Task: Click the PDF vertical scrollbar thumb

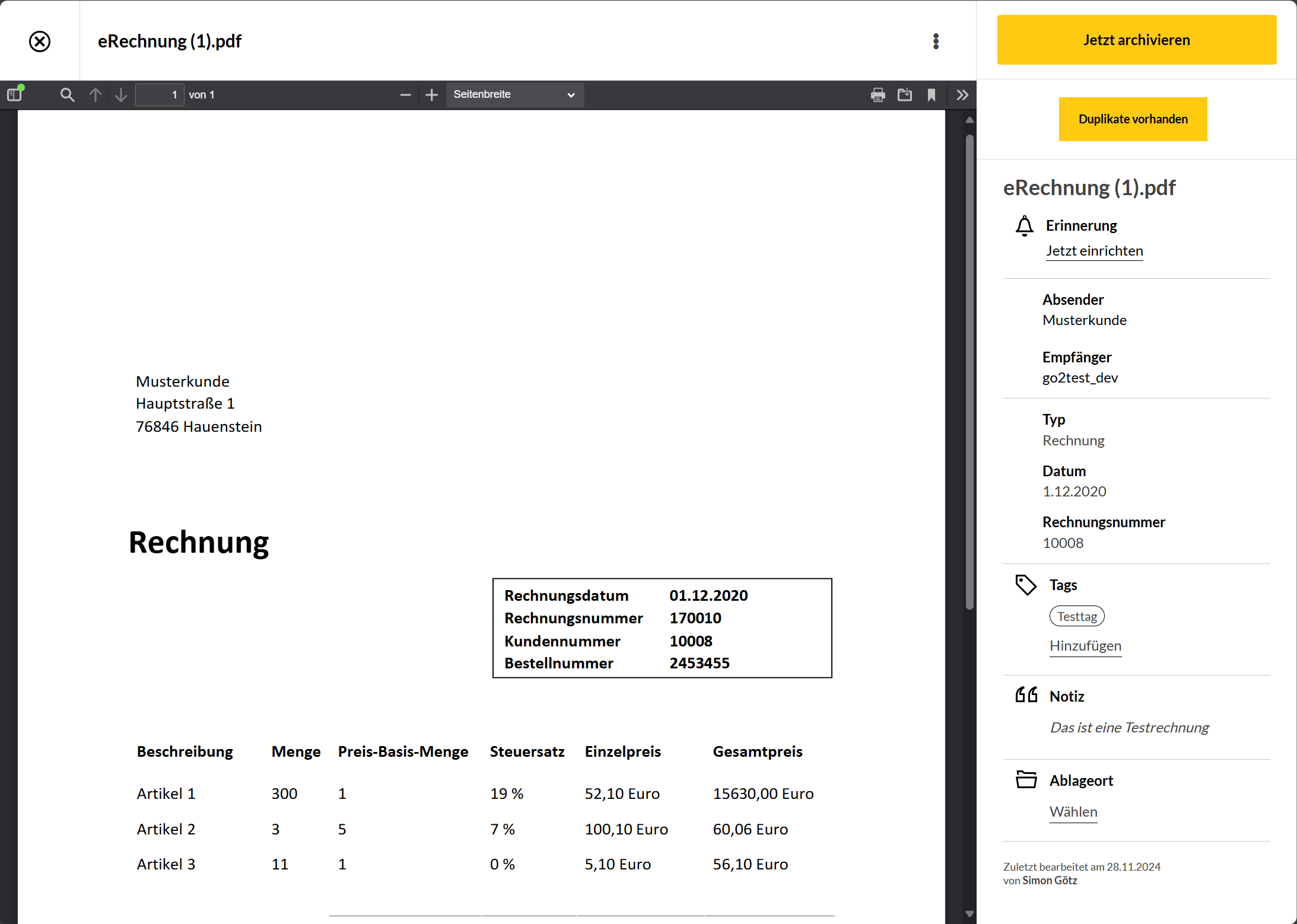Action: click(969, 372)
